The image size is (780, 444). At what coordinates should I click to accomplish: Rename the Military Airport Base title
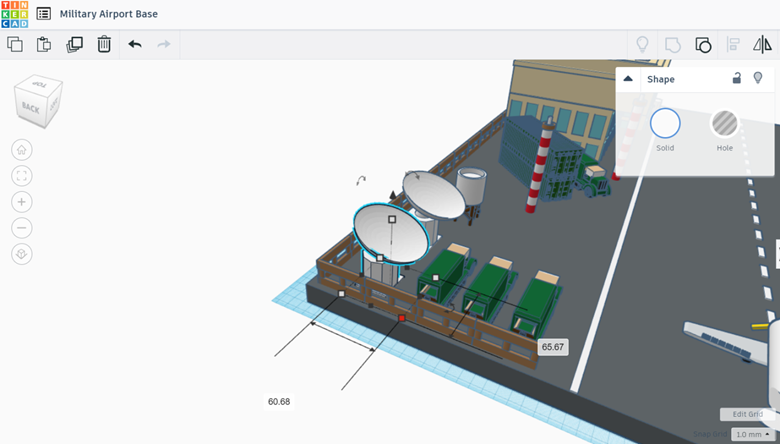coord(108,14)
